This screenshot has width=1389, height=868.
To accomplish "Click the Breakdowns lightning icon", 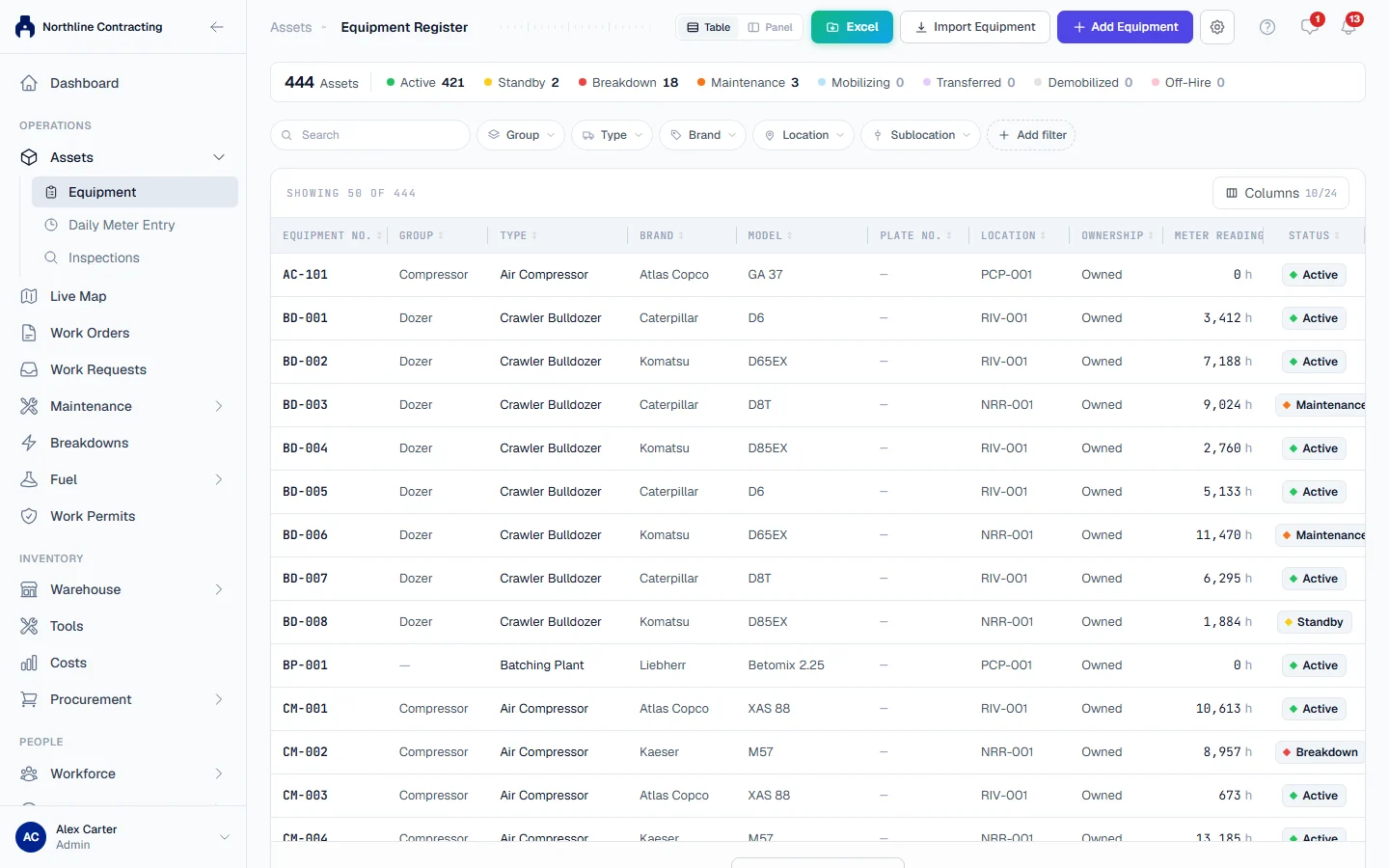I will tap(29, 443).
